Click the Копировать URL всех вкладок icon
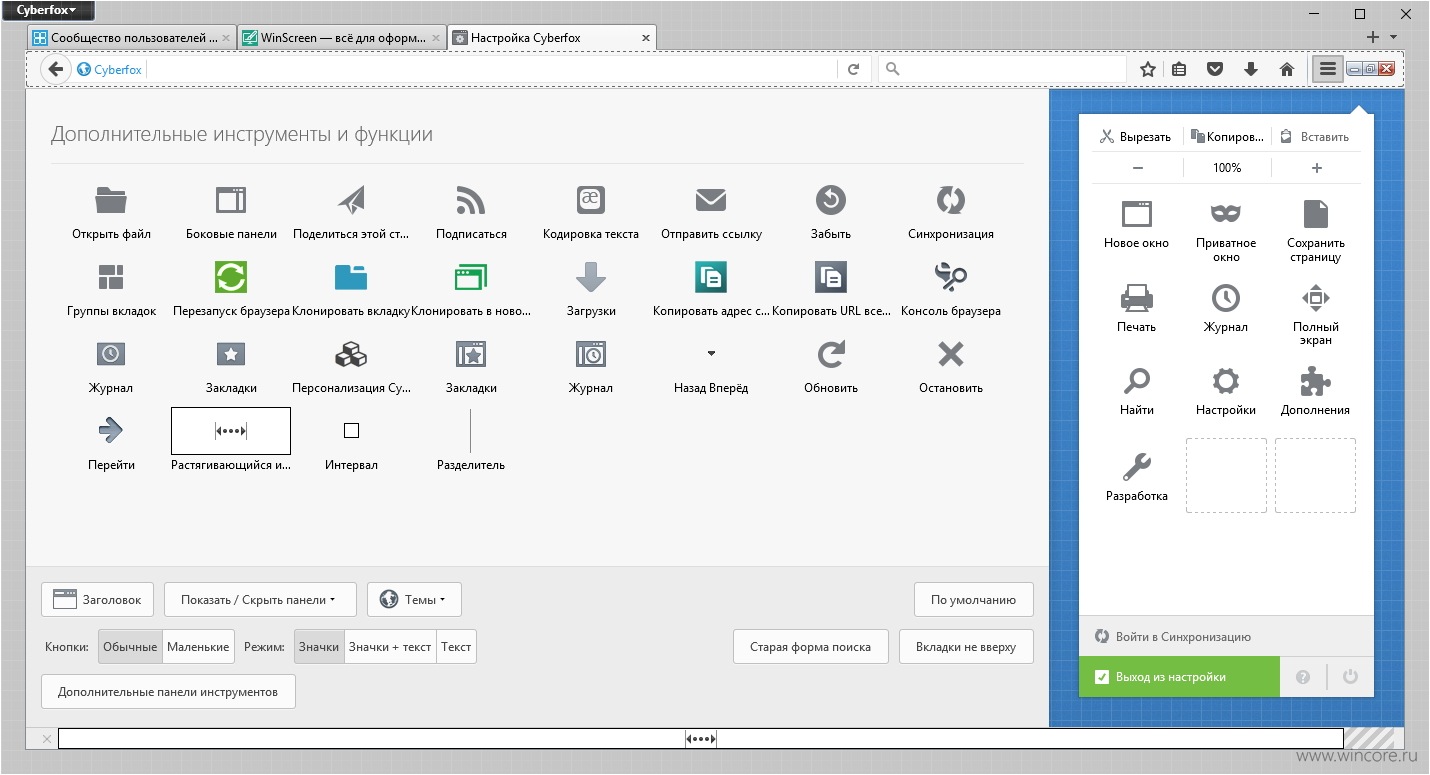 tap(831, 277)
